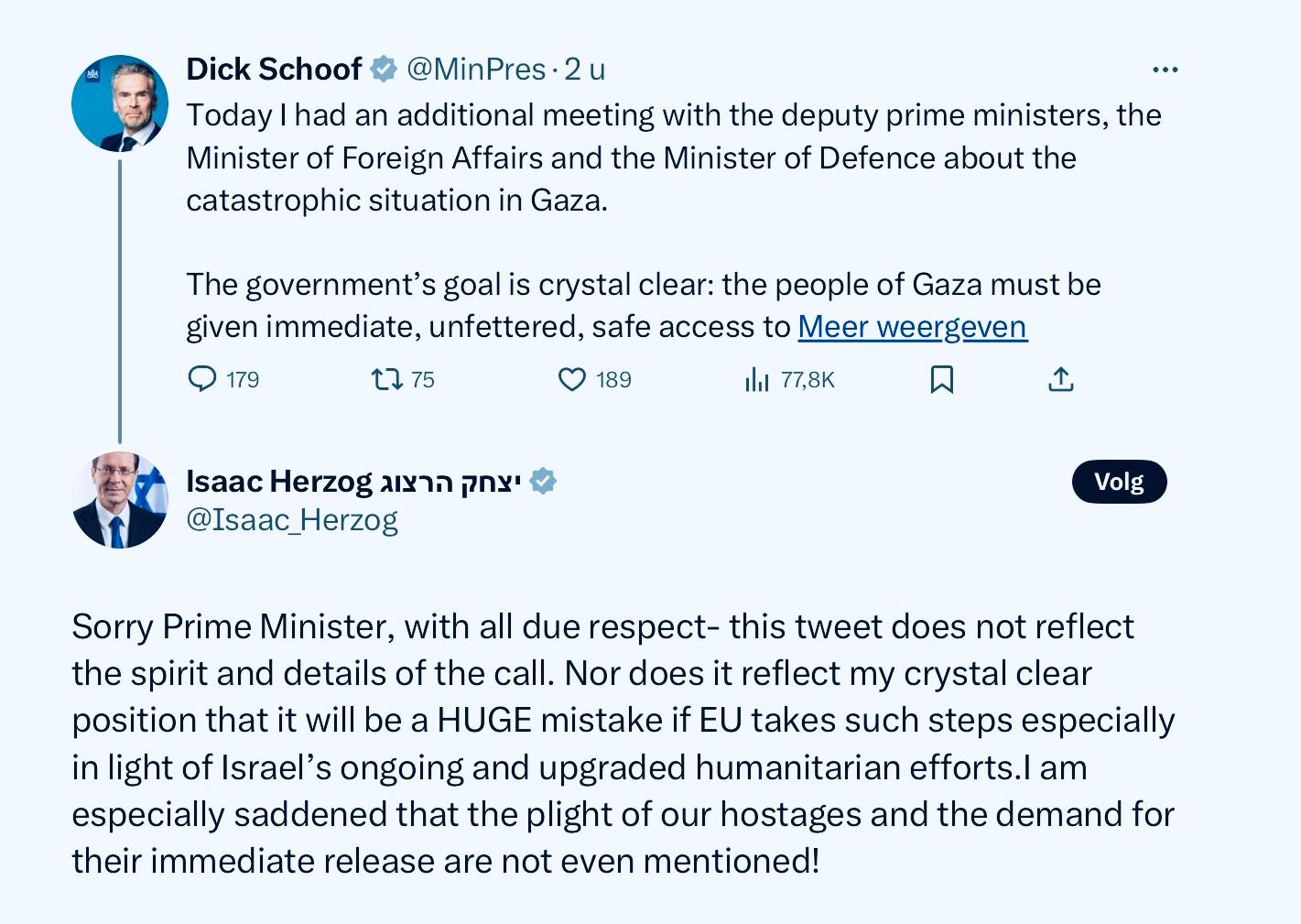Open Isaac Herzog's profile picture
Screen dimensions: 1301x924
[120, 500]
